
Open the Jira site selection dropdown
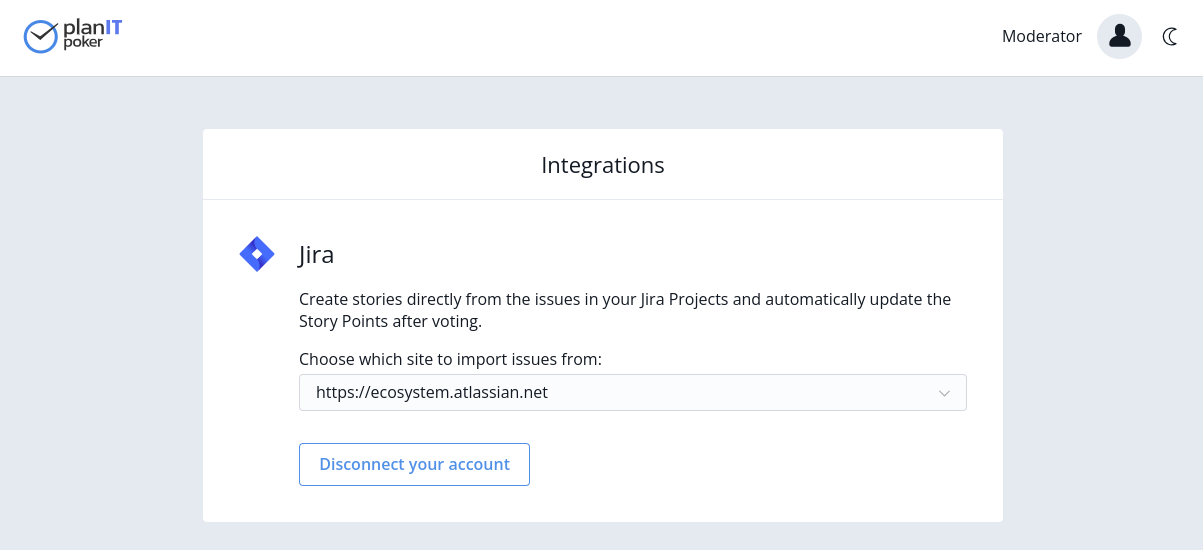[x=633, y=393]
